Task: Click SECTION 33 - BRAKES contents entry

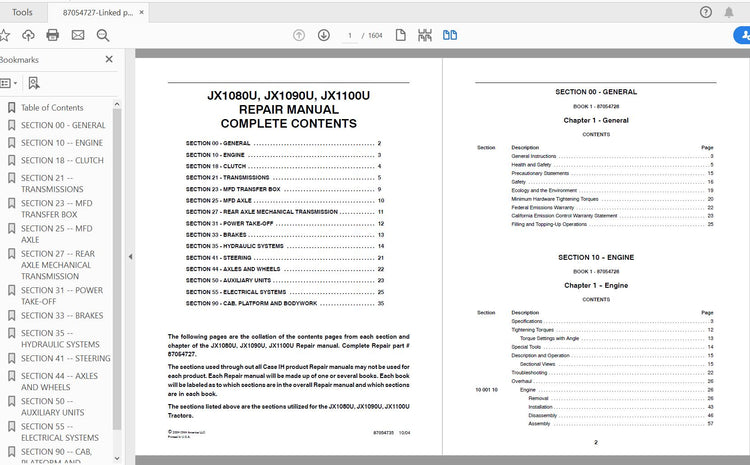Action: pos(285,235)
